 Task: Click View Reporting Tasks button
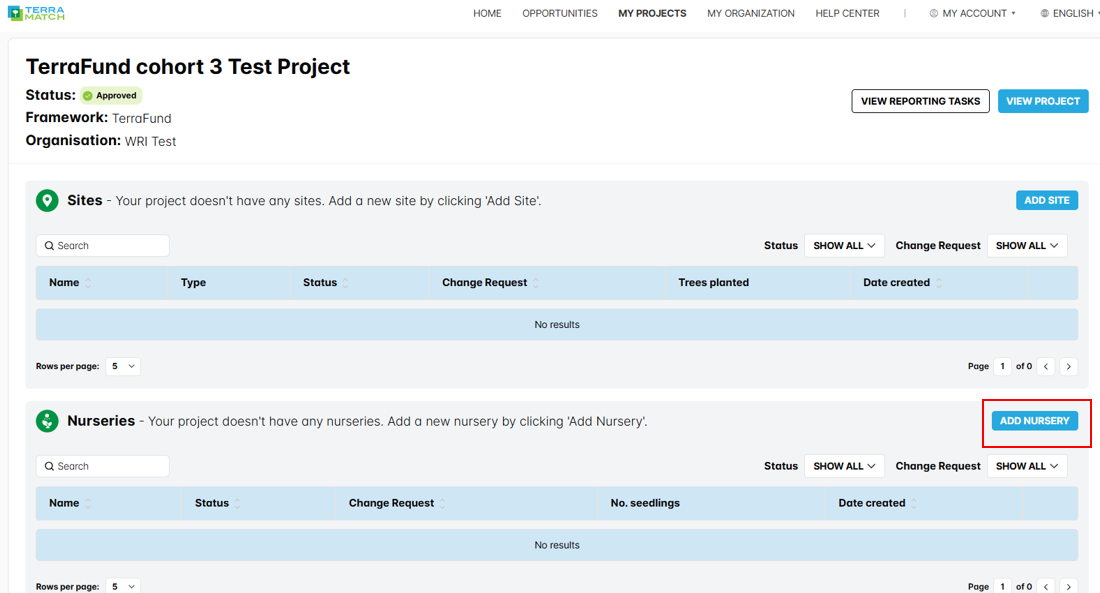pyautogui.click(x=920, y=101)
